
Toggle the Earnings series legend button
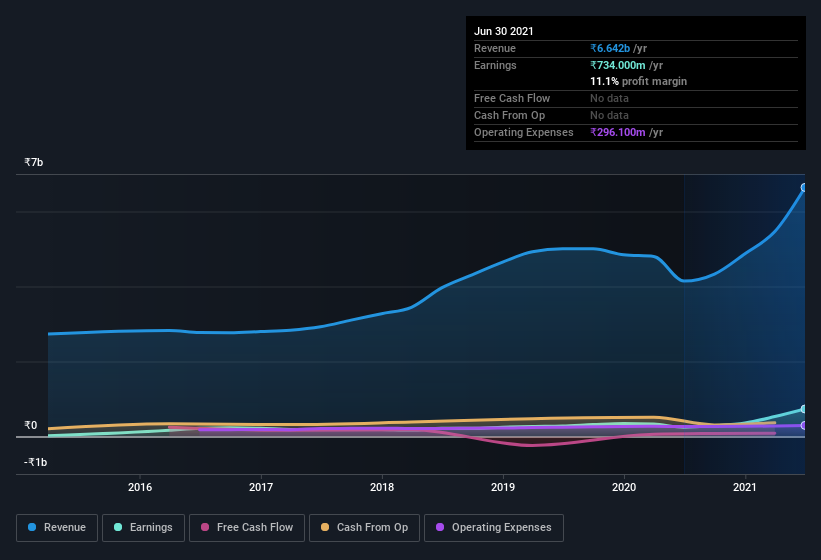(143, 528)
